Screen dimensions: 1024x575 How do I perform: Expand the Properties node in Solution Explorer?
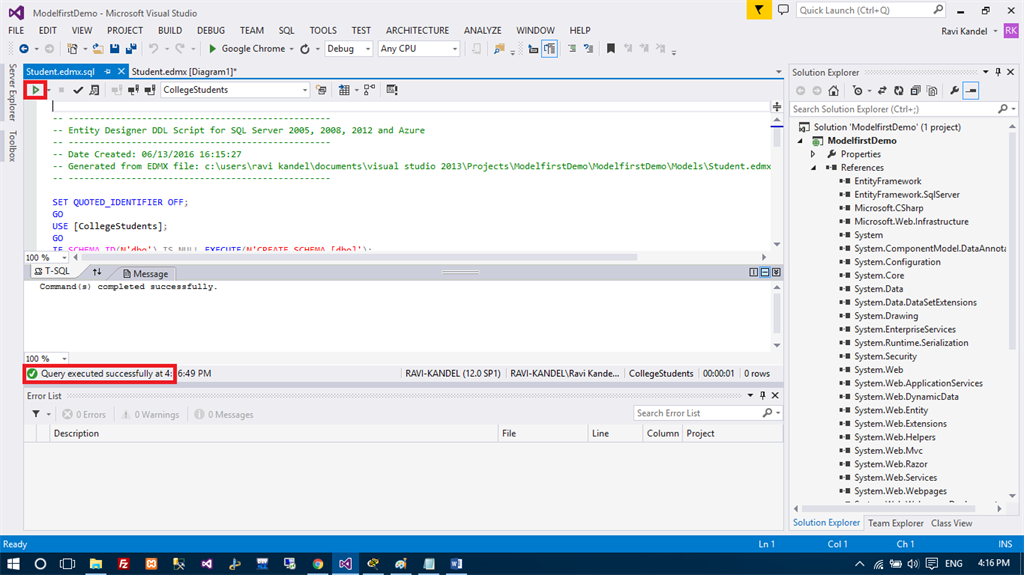[x=814, y=154]
